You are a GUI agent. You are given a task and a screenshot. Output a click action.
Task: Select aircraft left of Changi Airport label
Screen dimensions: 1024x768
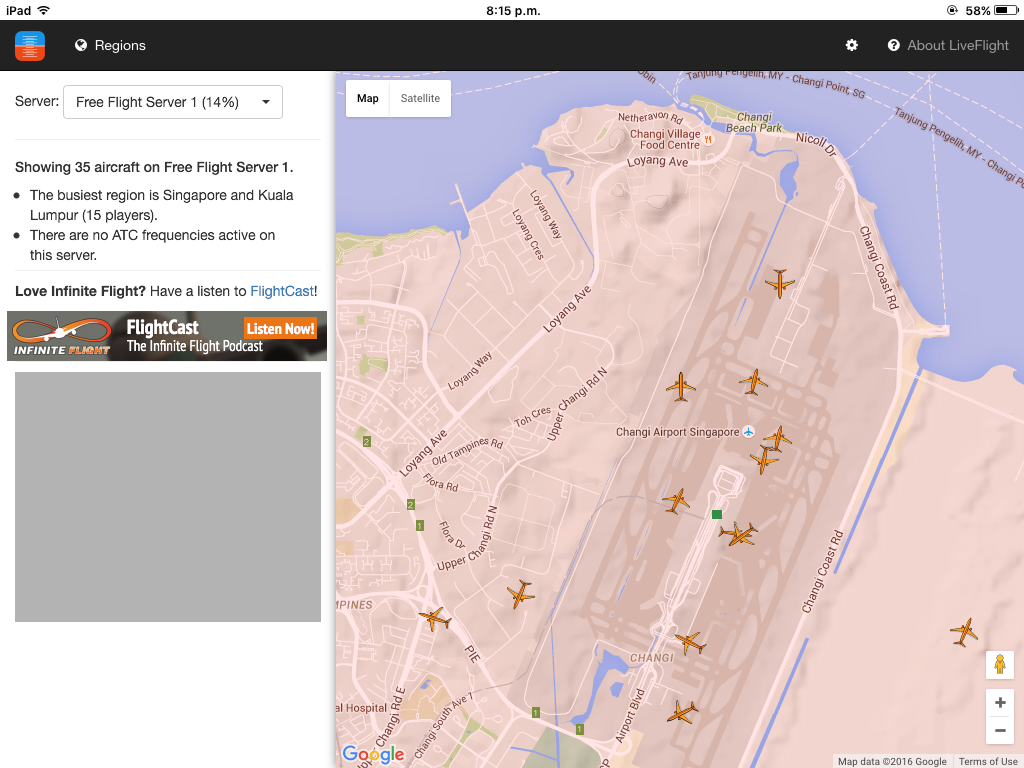click(x=680, y=387)
